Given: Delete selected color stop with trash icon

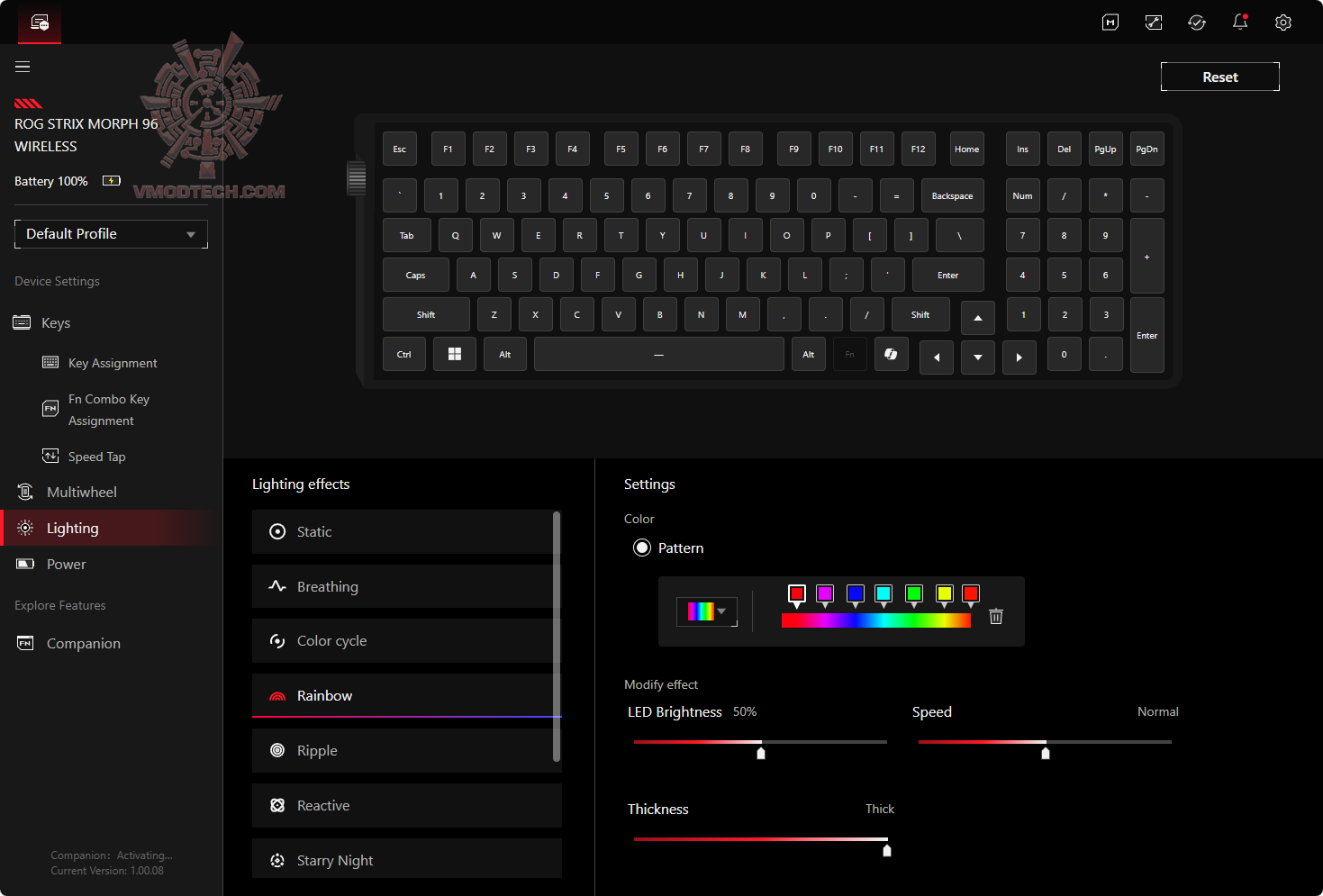Looking at the screenshot, I should pyautogui.click(x=996, y=616).
